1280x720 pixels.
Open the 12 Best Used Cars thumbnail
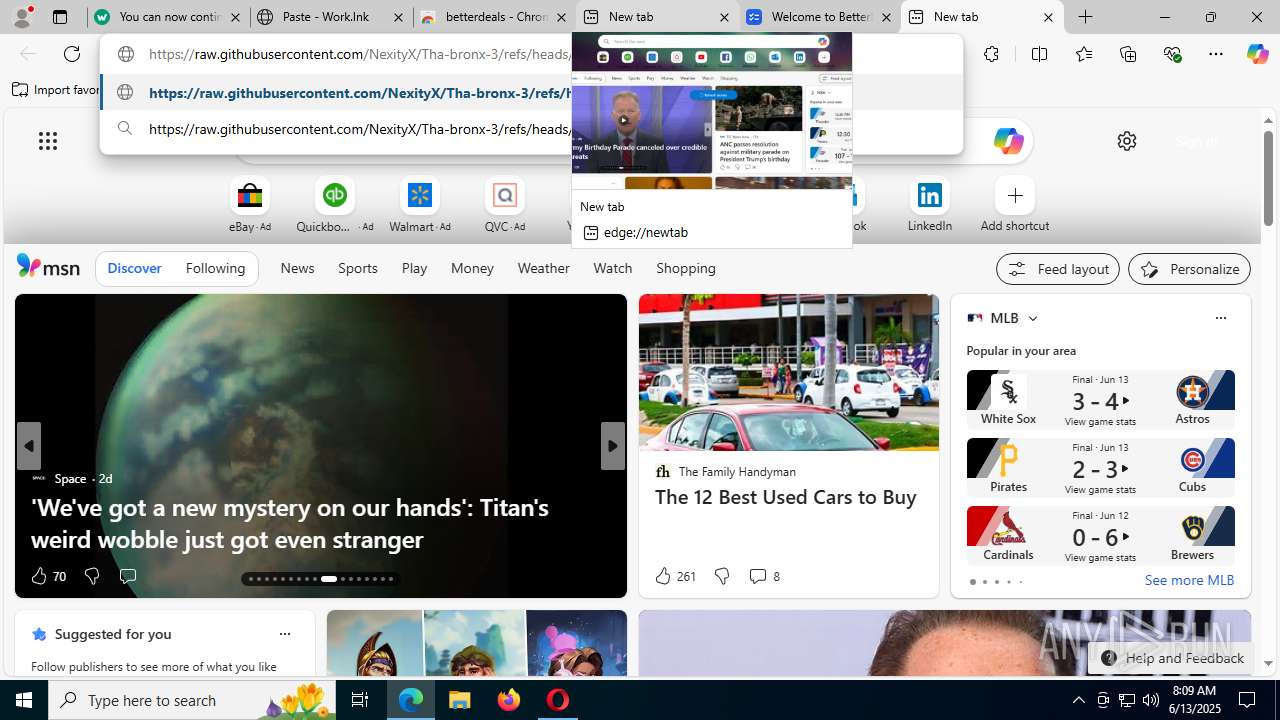coord(789,372)
